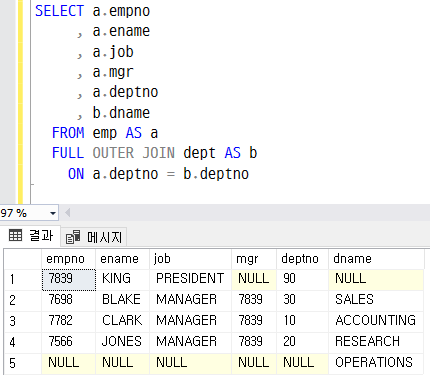This screenshot has height=379, width=430.
Task: Click the JONES ename cell
Action: tap(123, 343)
